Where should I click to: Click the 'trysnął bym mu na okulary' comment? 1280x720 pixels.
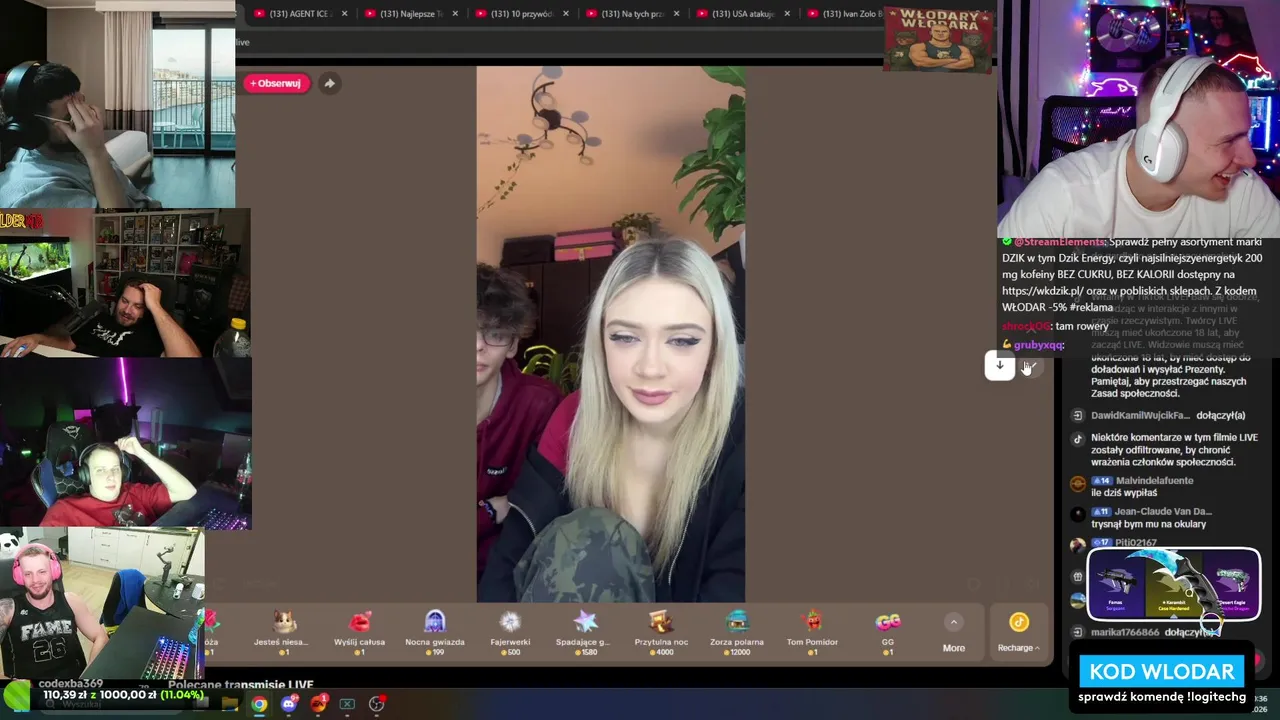click(x=1148, y=524)
